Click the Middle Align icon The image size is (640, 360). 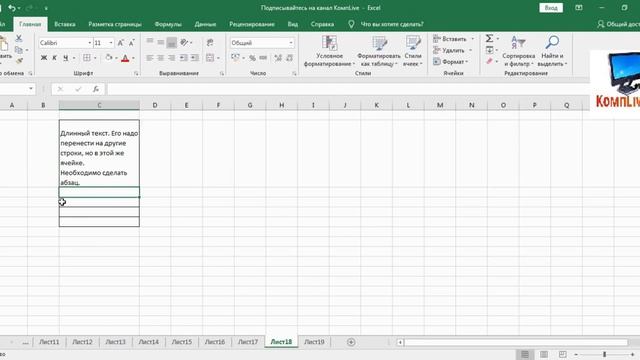(161, 42)
